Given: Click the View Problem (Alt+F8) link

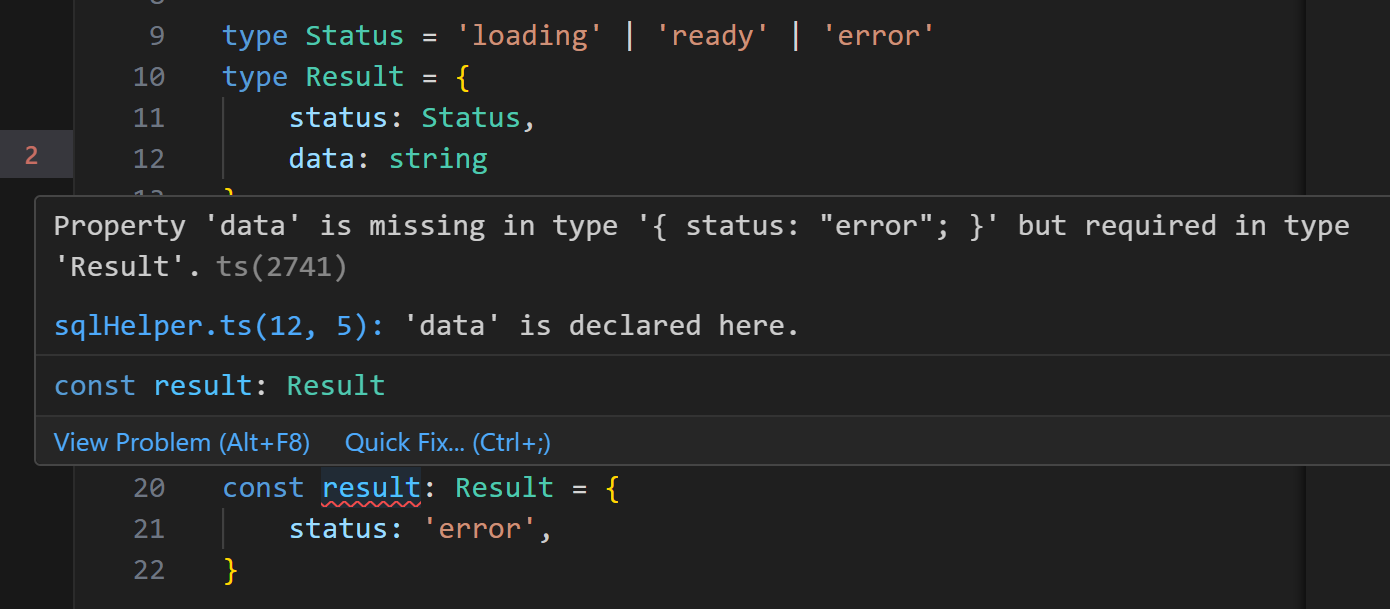Looking at the screenshot, I should coord(182,442).
